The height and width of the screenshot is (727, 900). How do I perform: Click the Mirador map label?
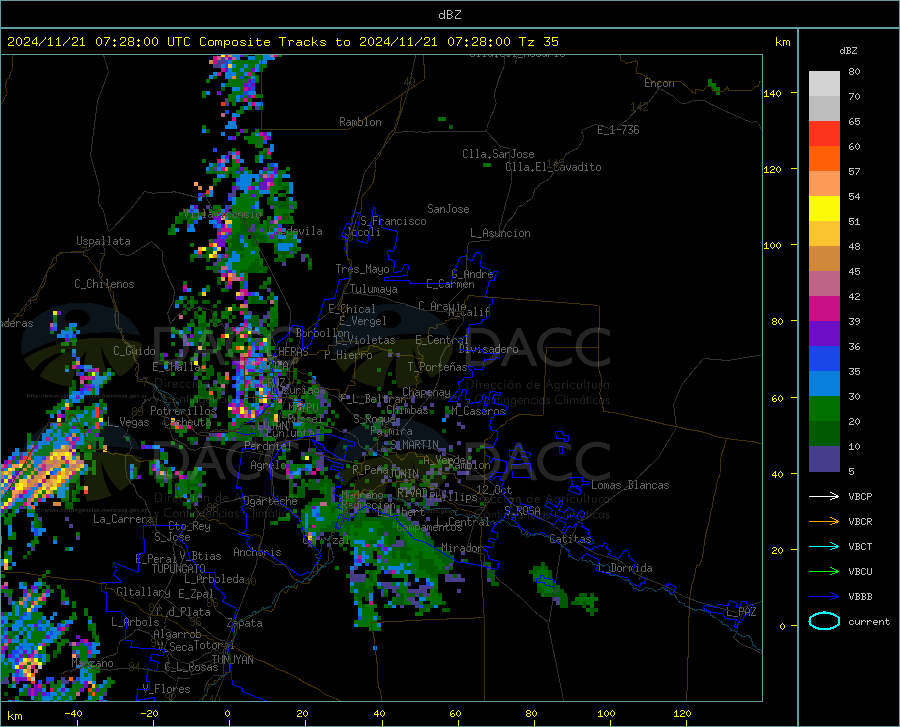pyautogui.click(x=462, y=548)
